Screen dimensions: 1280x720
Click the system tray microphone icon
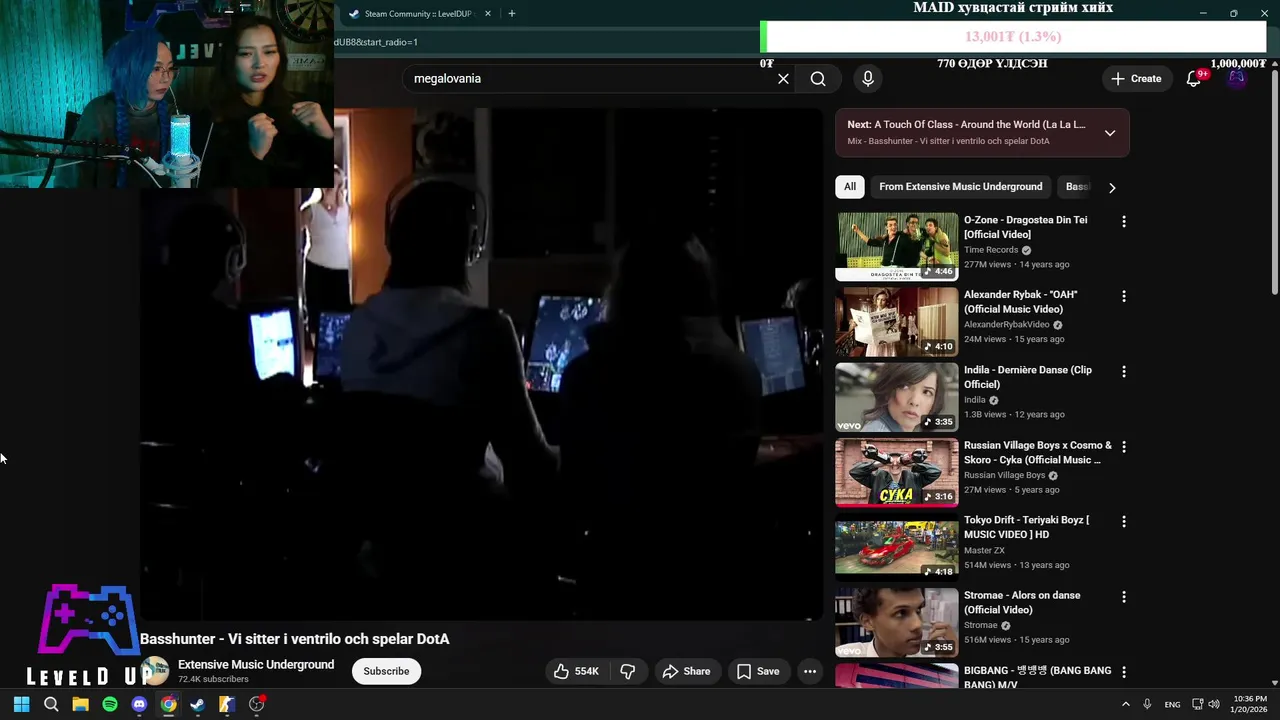pos(1147,704)
